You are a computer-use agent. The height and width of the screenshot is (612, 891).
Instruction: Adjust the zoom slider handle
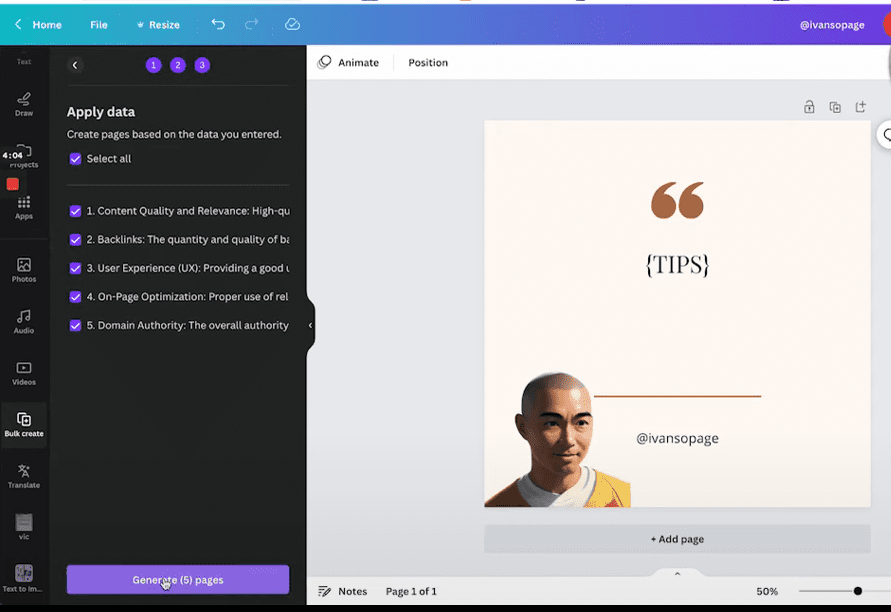pyautogui.click(x=857, y=591)
